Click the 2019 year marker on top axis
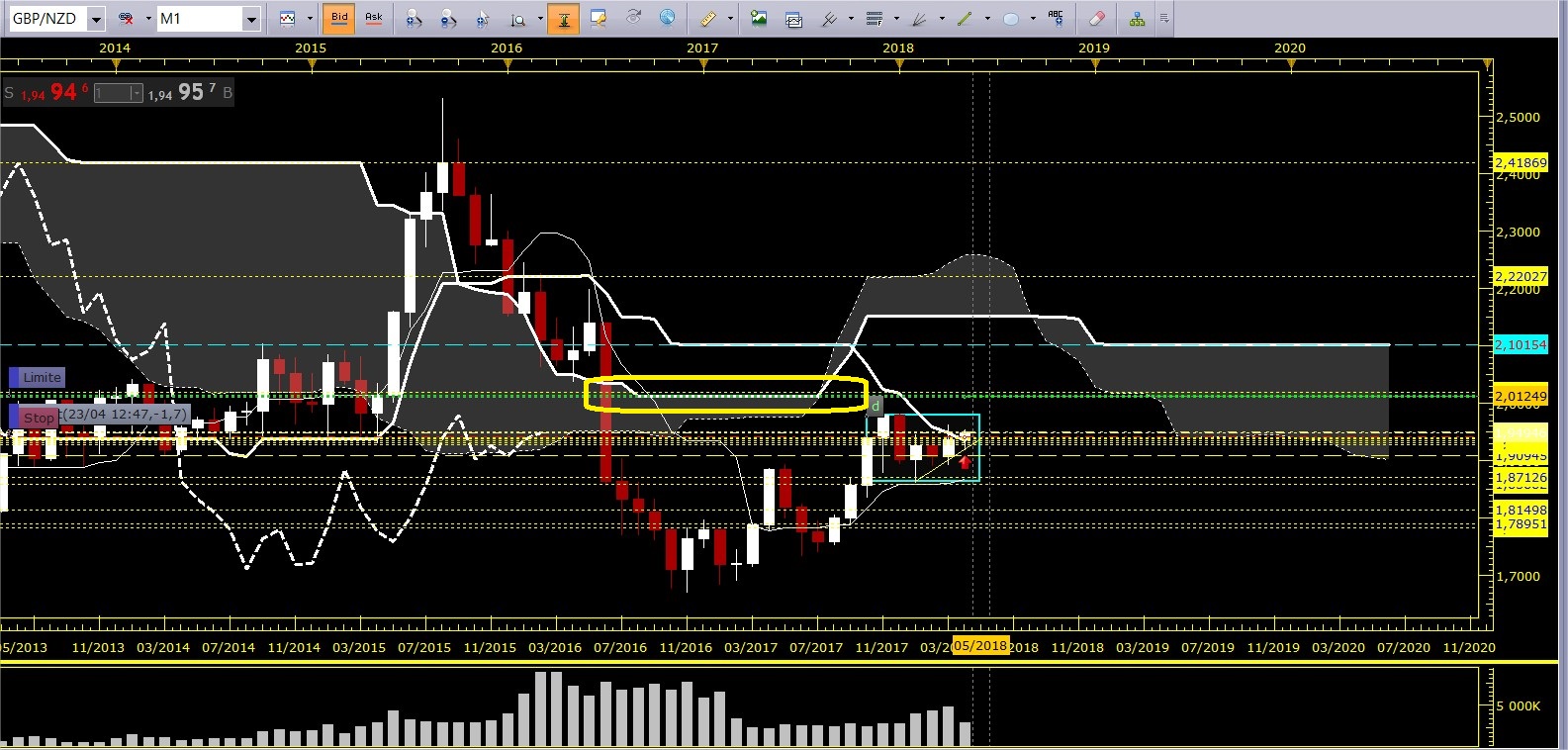1568x750 pixels. 1094,47
